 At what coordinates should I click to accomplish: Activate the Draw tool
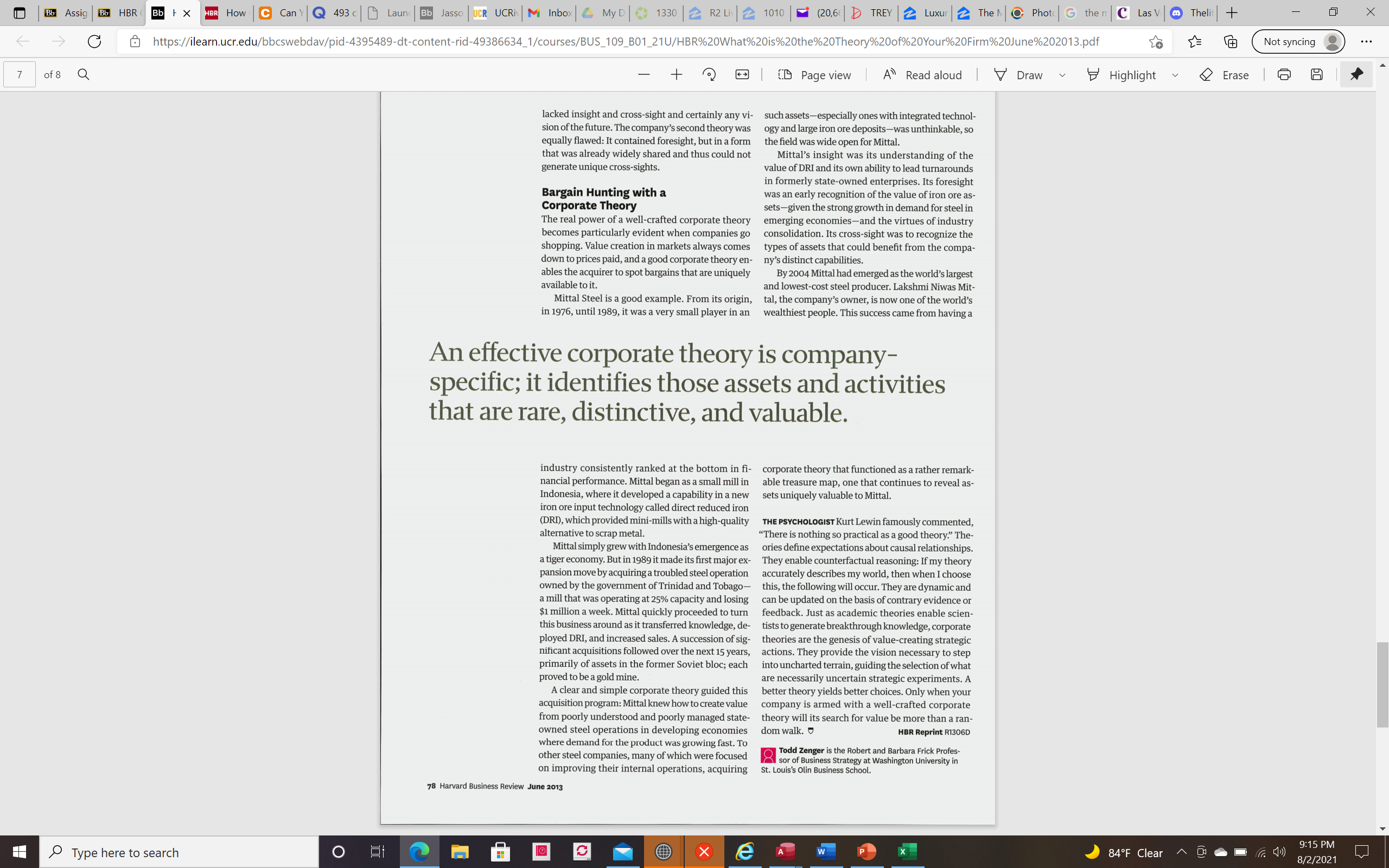[x=1018, y=75]
